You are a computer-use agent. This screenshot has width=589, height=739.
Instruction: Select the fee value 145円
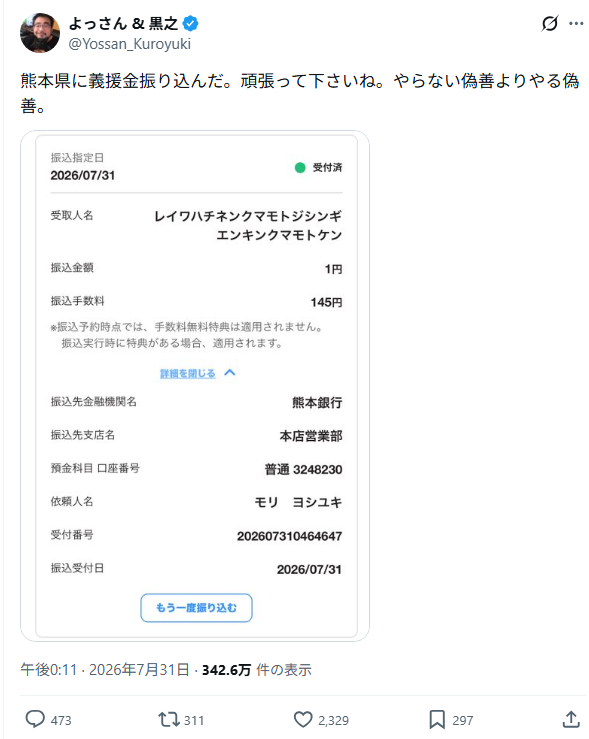[x=326, y=302]
